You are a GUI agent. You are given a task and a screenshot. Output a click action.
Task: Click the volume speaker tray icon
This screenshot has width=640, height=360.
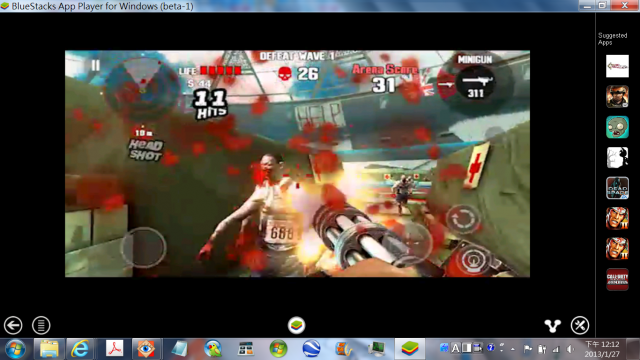570,349
